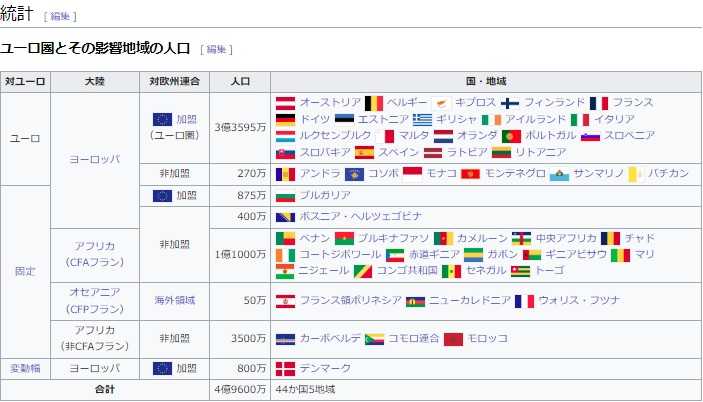Click the 人口 column header
The height and width of the screenshot is (402, 703).
[x=240, y=81]
